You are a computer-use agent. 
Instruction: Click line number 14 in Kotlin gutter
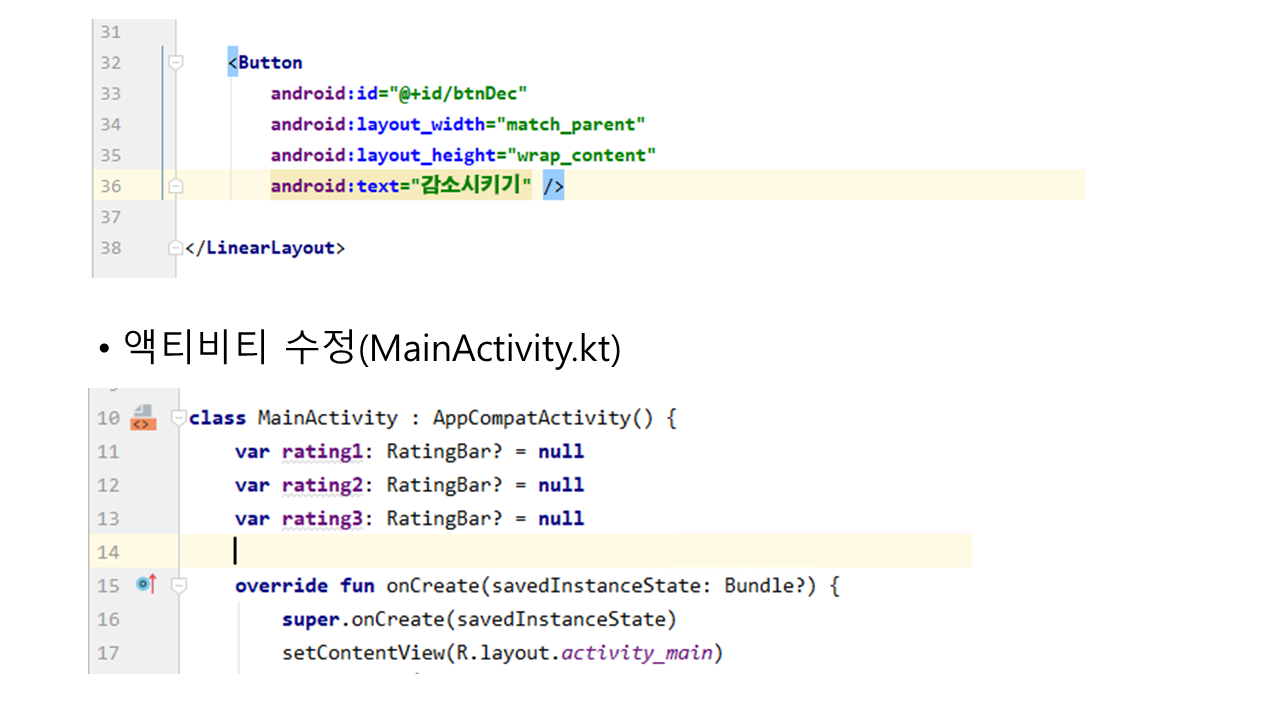(108, 552)
